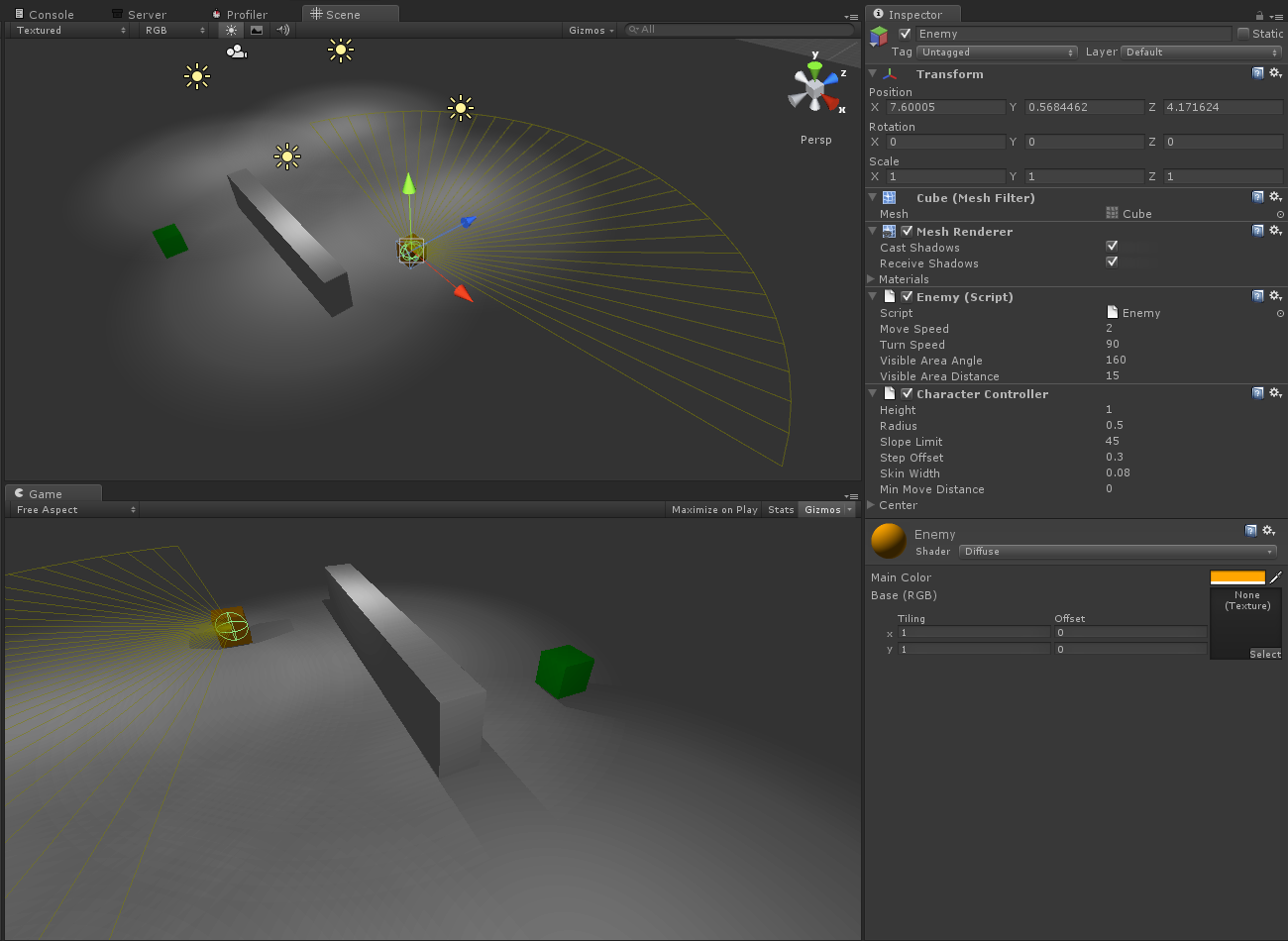Open the Transform component gear menu
1288x941 pixels.
click(1275, 73)
